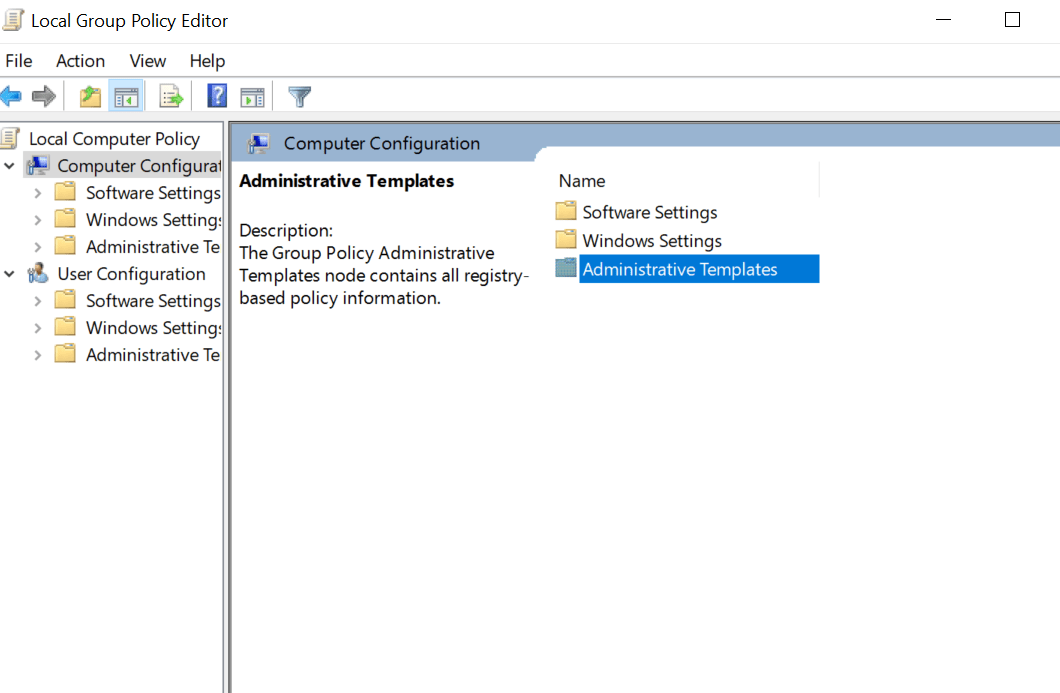Open Filter Options via the funnel icon

[299, 95]
